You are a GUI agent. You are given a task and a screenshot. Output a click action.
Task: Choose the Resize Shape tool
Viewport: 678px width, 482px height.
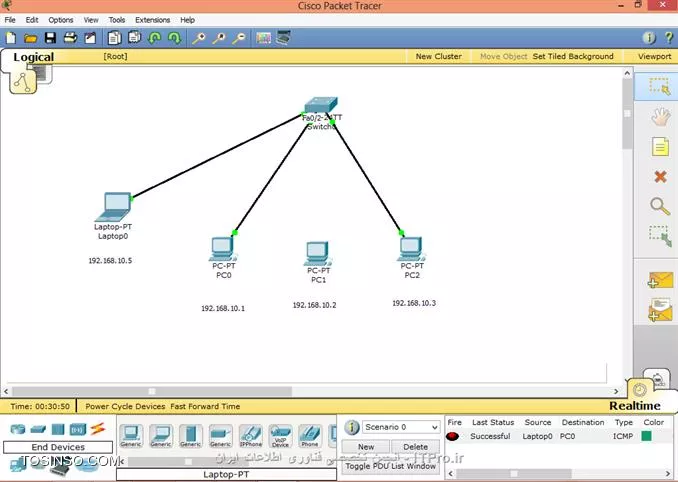pos(660,236)
